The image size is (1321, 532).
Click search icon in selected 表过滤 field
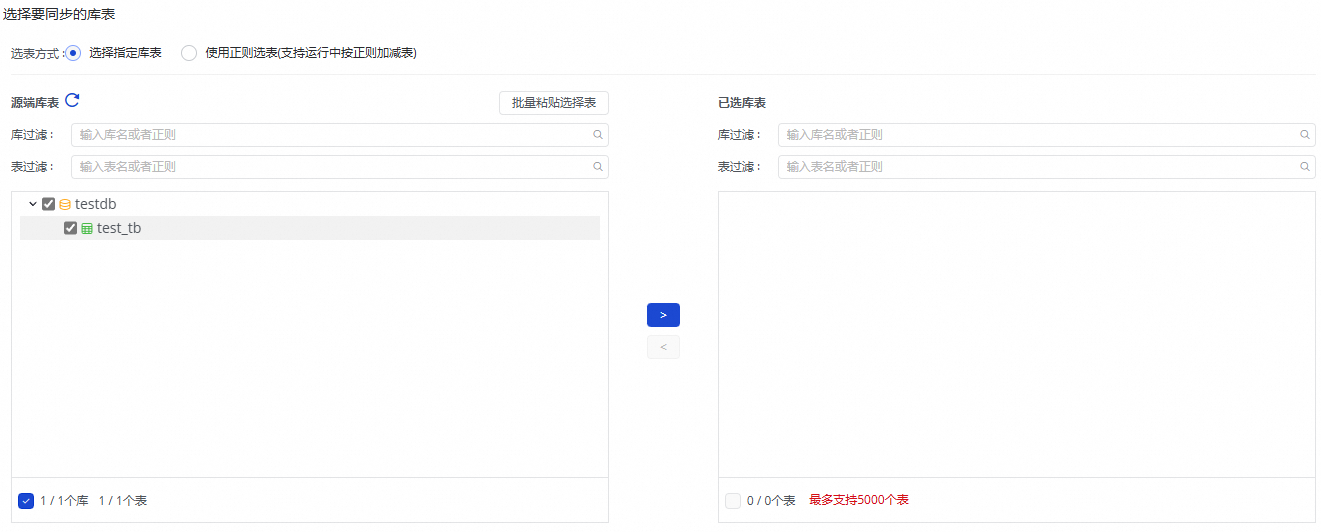[x=1305, y=167]
